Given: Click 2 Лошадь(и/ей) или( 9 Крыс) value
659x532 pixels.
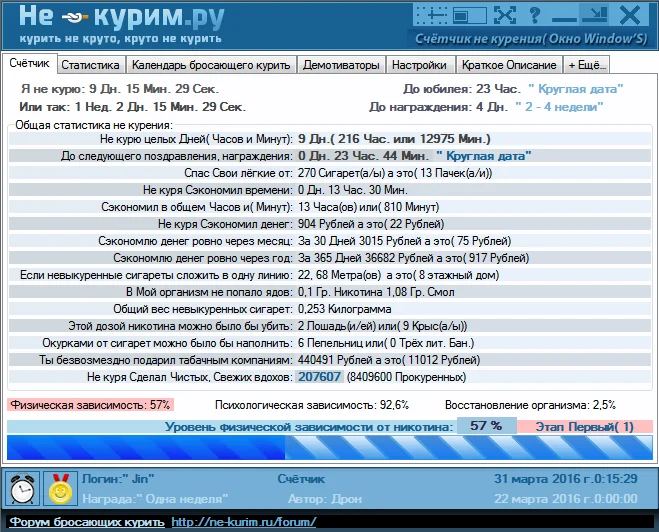Looking at the screenshot, I should pos(382,326).
